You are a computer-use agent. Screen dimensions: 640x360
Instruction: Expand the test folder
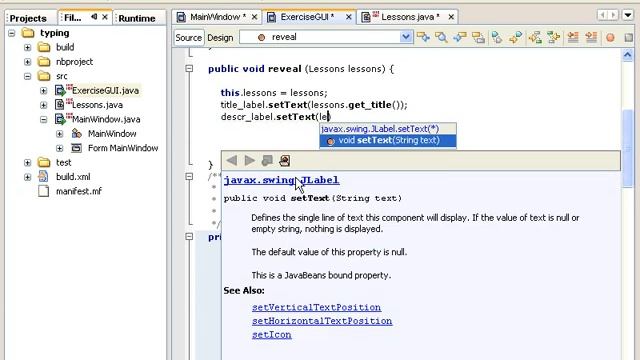tap(27, 162)
